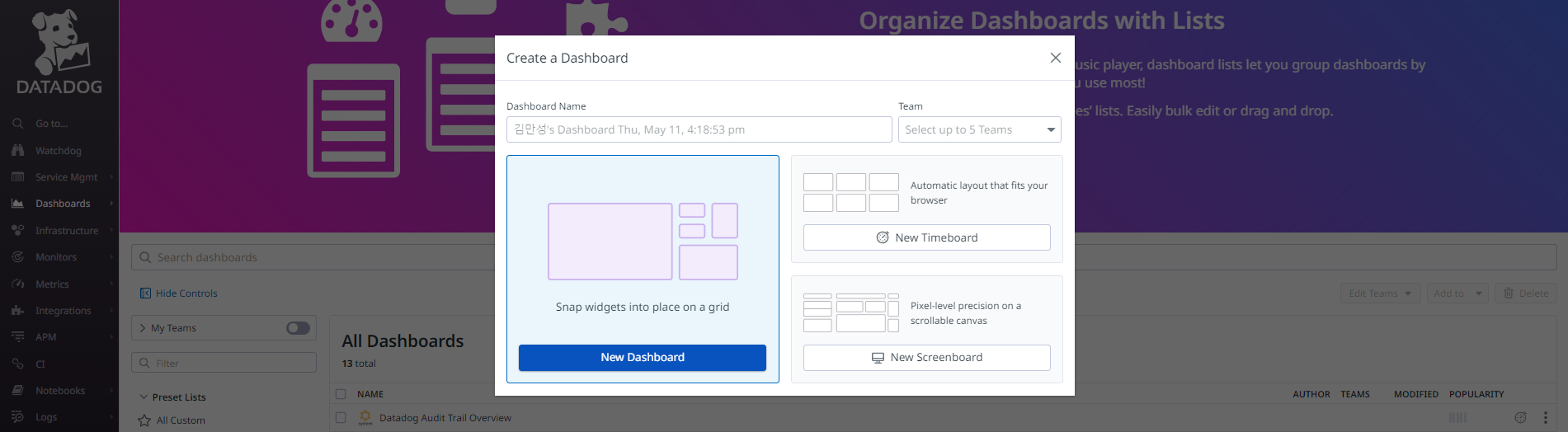This screenshot has height=432, width=1568.
Task: Click the Watchdog binoculars icon
Action: pos(17,151)
